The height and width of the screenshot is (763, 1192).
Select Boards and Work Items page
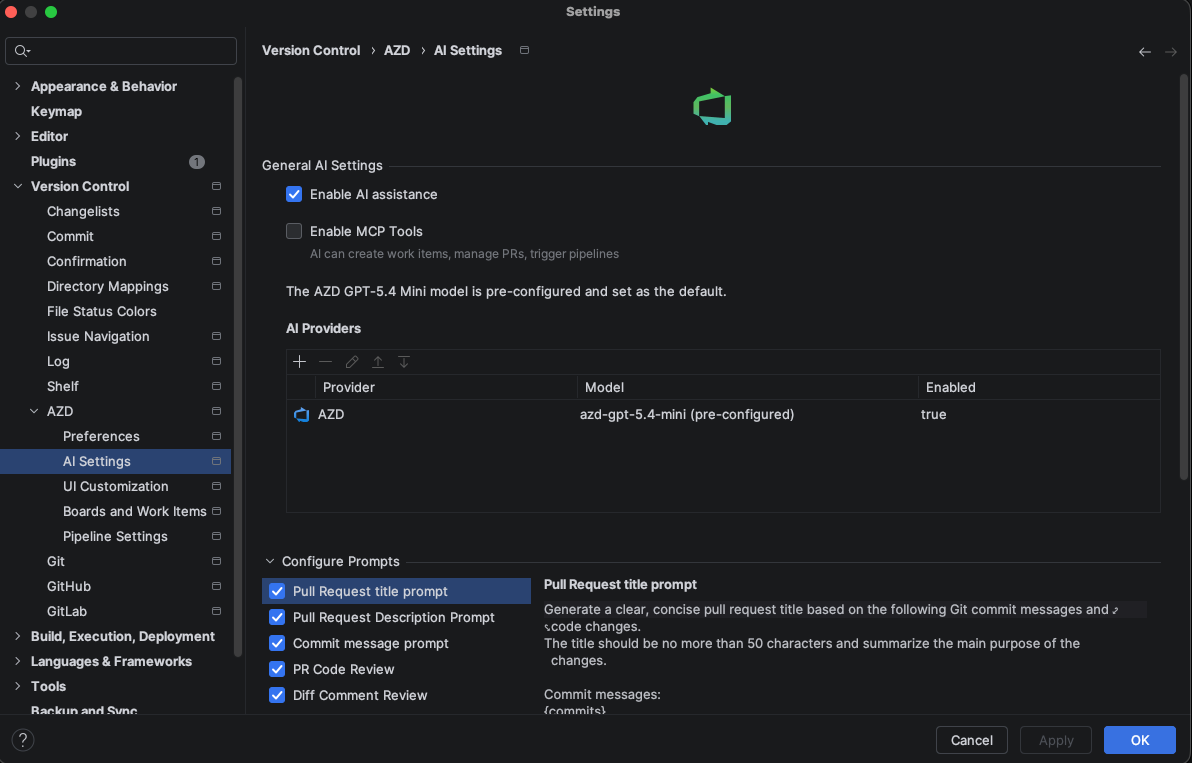point(135,511)
